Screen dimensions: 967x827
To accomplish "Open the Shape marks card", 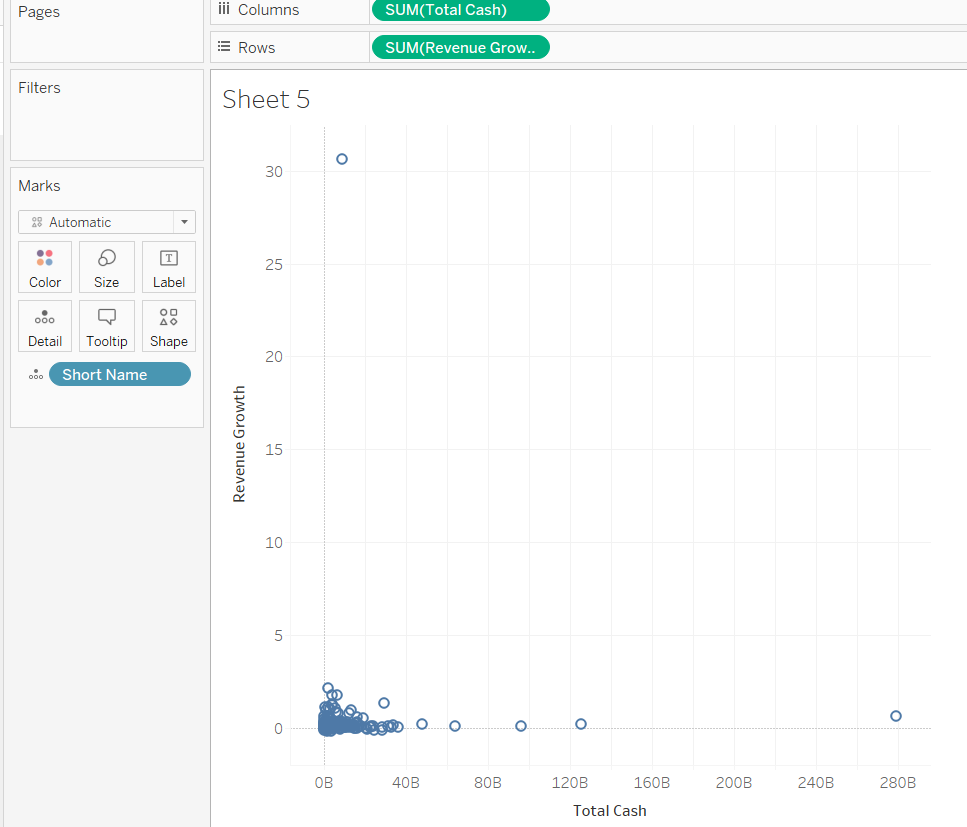I will point(169,326).
